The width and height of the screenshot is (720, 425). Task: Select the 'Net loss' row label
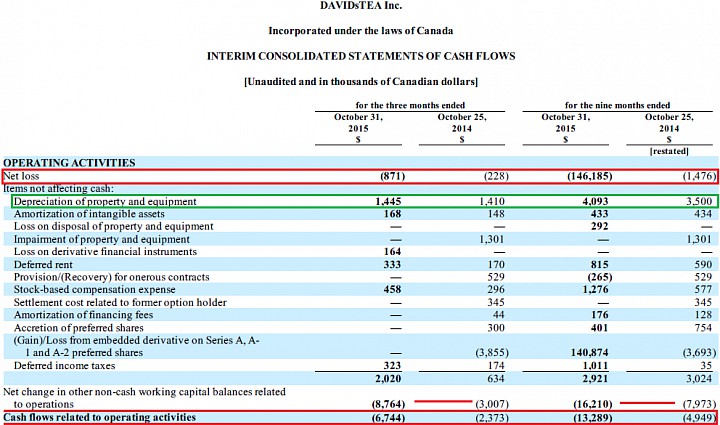tap(21, 176)
